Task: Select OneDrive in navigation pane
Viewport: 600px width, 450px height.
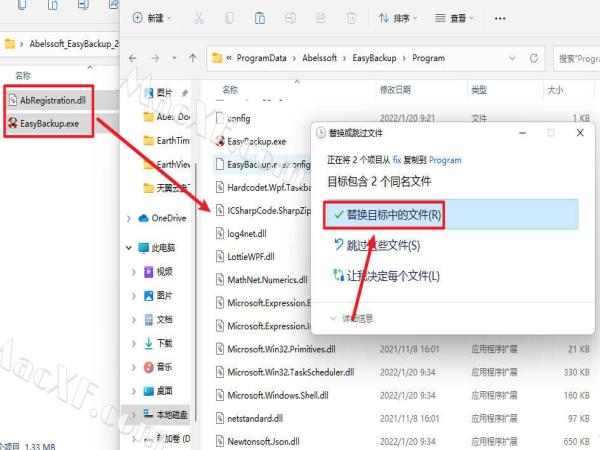Action: pos(163,218)
